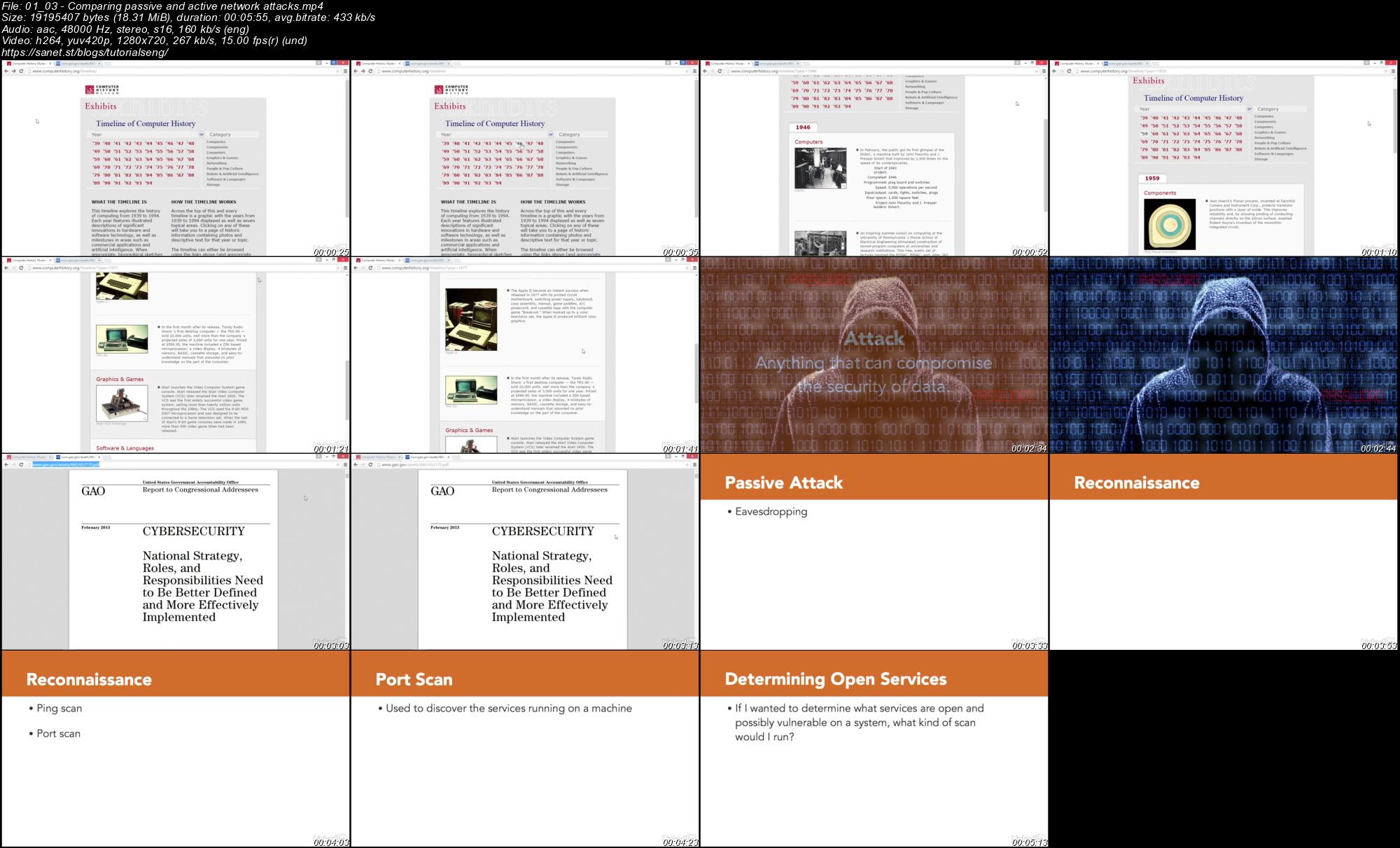Click the planar transistor image in the 00:01:10 frame
This screenshot has height=848, width=1400.
pyautogui.click(x=1170, y=224)
